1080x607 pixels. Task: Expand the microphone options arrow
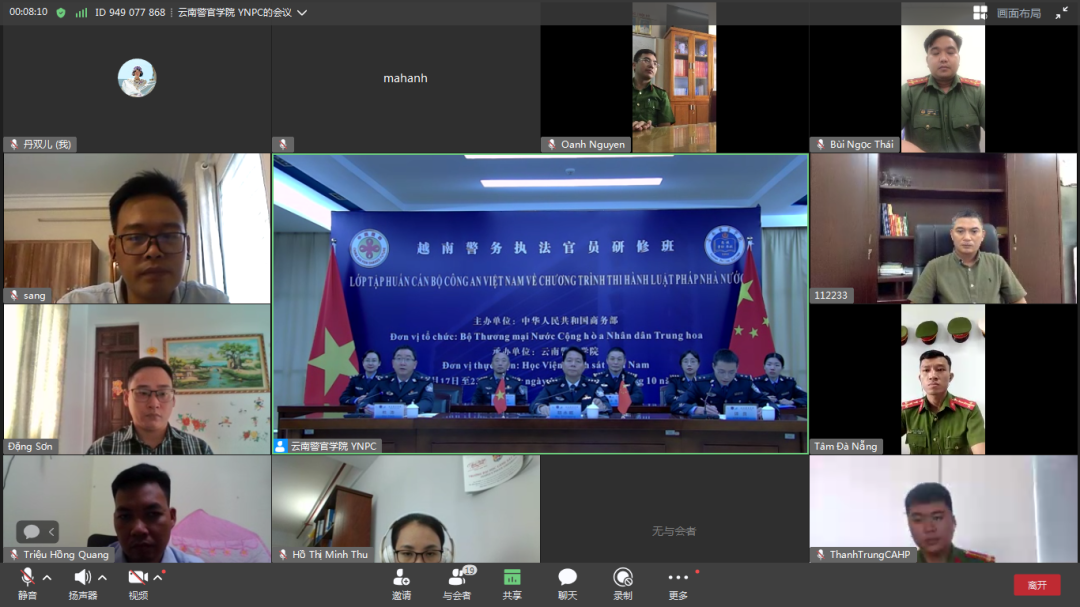(x=47, y=578)
